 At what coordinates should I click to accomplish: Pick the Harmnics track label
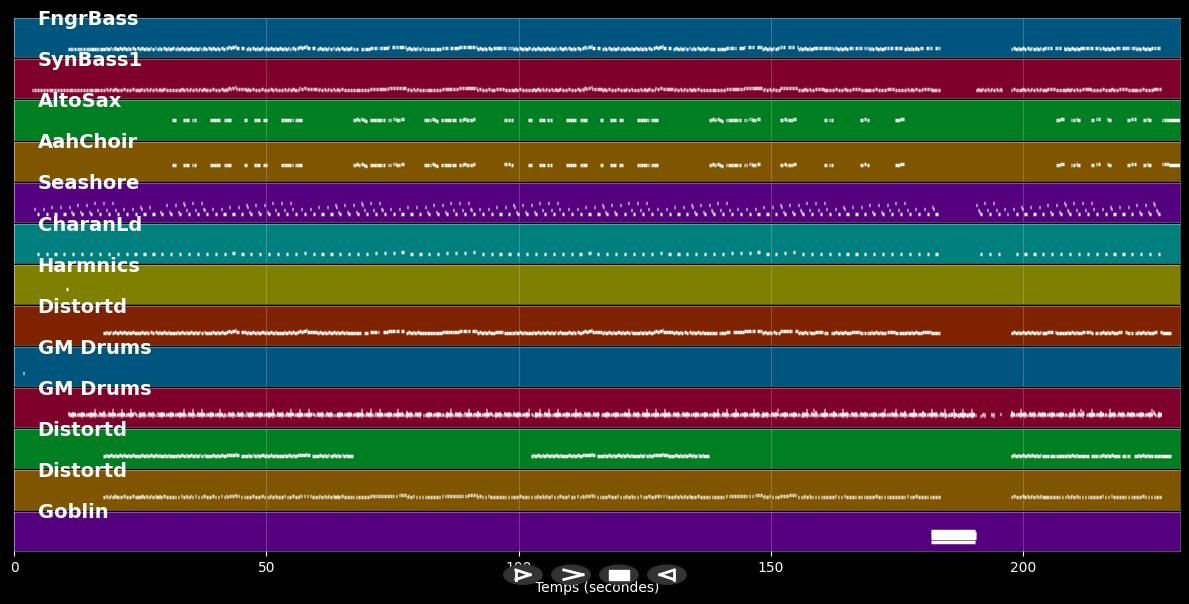[89, 266]
